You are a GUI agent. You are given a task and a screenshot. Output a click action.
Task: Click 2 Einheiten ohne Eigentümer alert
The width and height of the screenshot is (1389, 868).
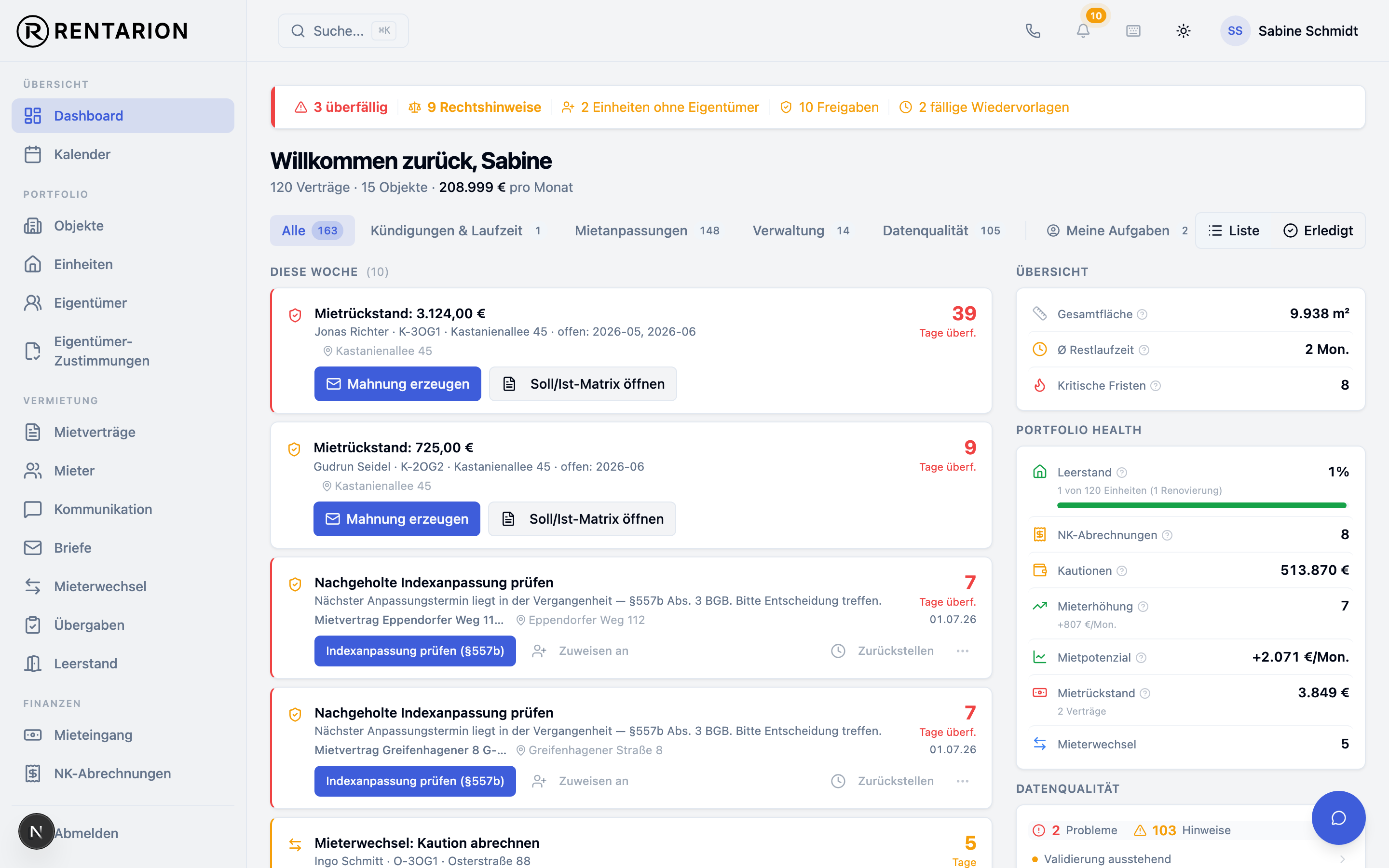pos(661,108)
